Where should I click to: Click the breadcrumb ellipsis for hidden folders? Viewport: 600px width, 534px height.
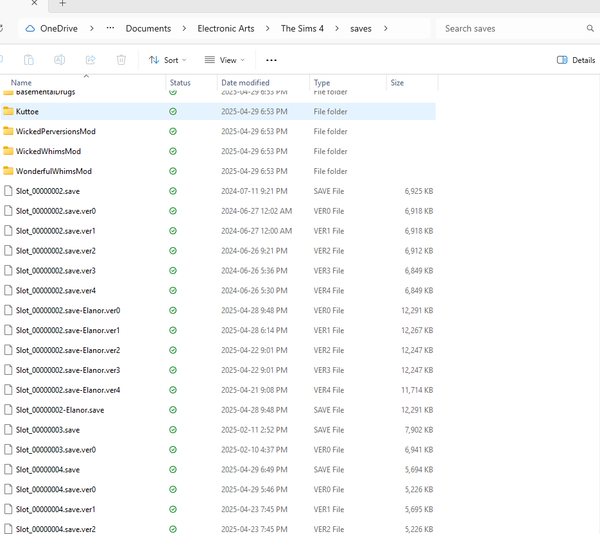110,28
